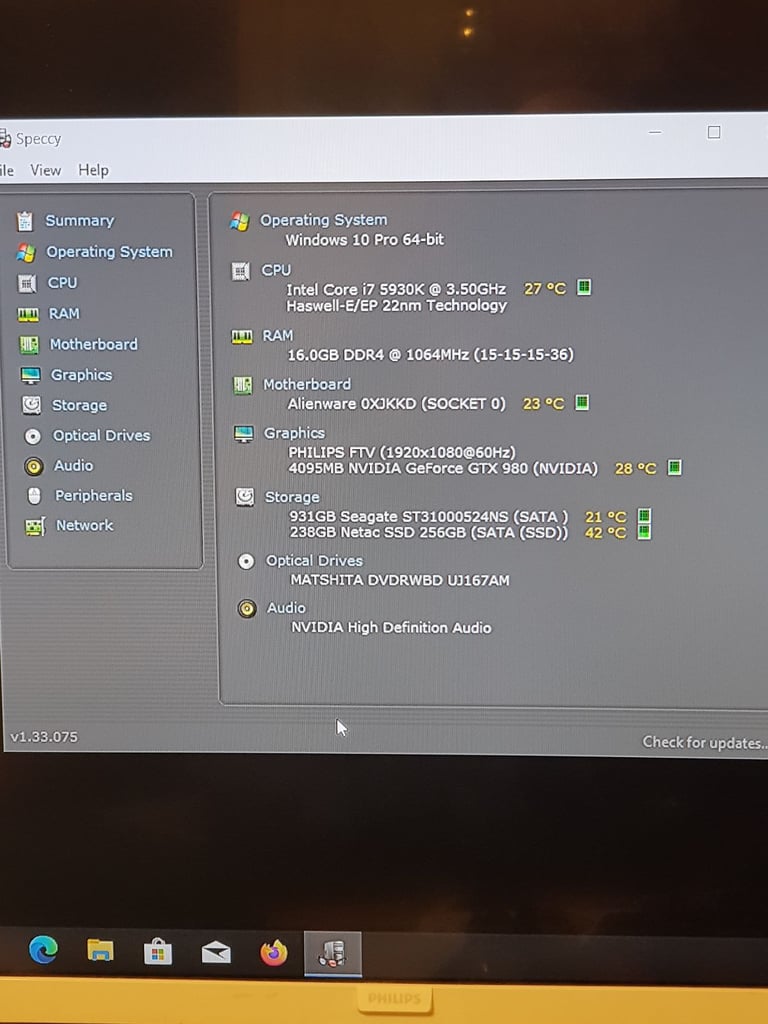This screenshot has width=768, height=1024.
Task: Click the Audio speaker icon in summary panel
Action: [247, 609]
